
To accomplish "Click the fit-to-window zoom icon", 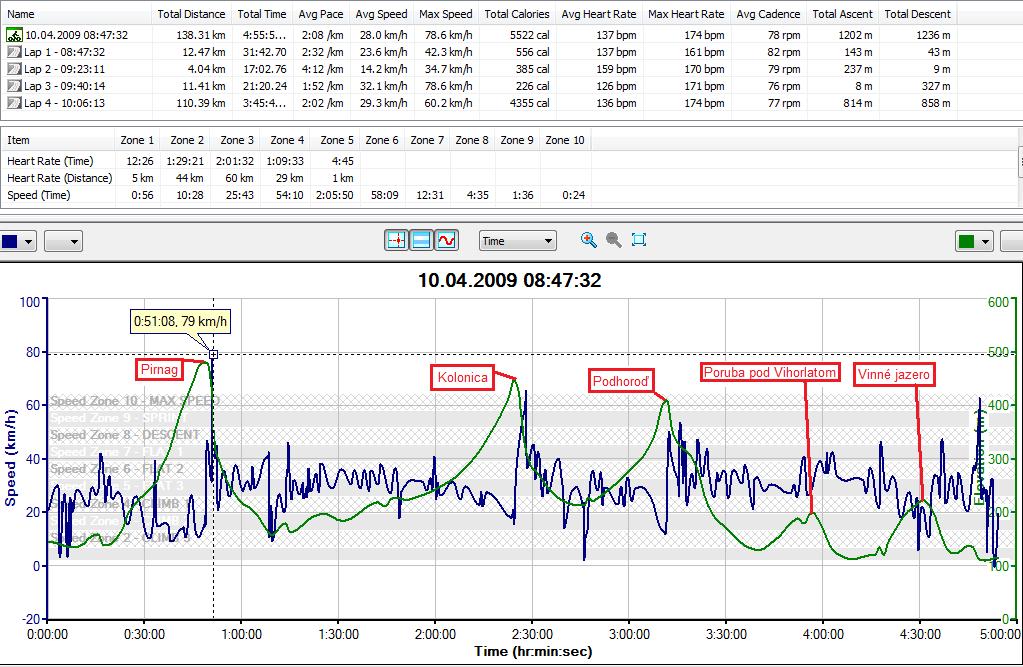I will tap(639, 240).
